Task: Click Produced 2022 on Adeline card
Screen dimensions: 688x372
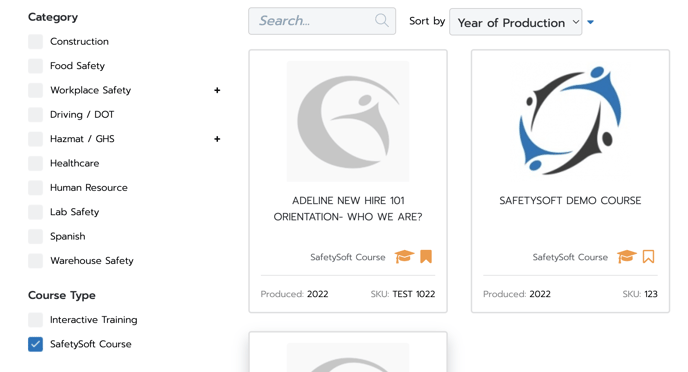Action: point(294,294)
